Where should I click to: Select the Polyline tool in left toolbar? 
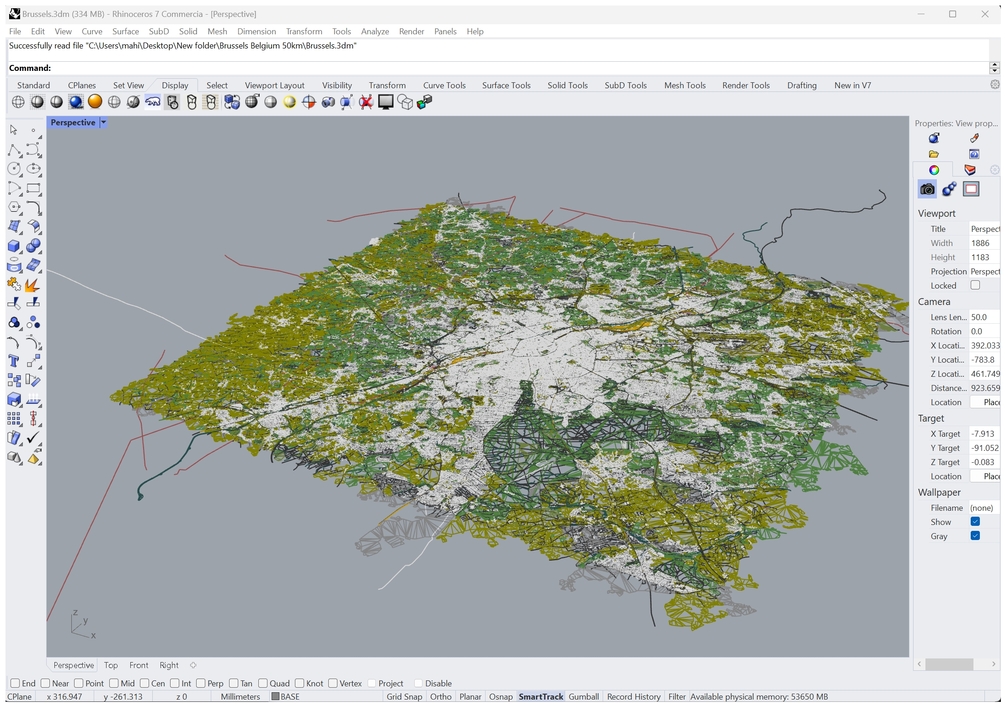(14, 150)
